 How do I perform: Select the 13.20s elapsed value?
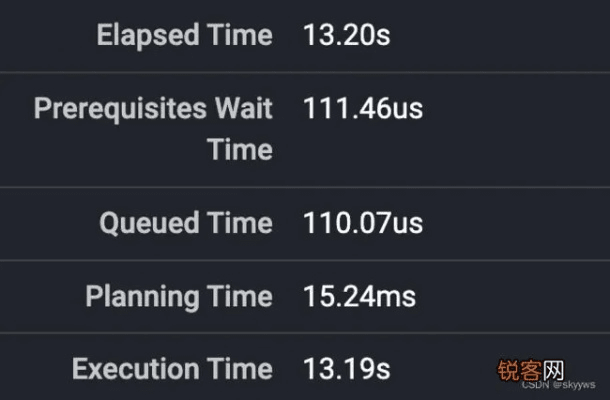point(346,35)
